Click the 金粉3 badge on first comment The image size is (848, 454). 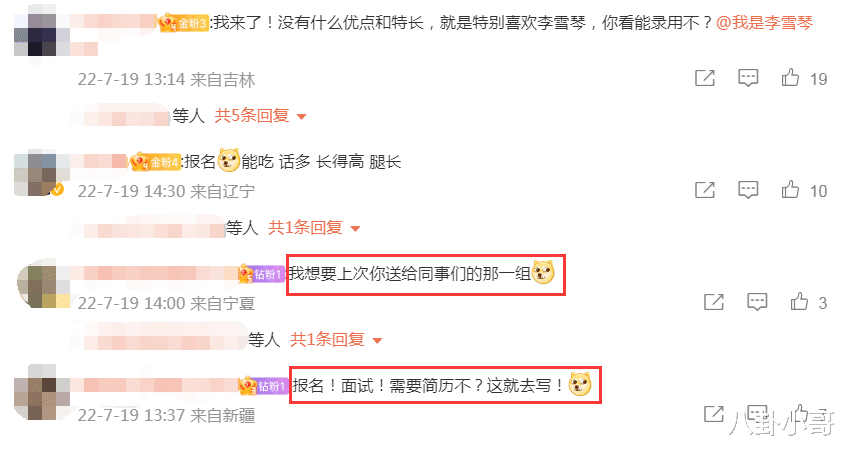[x=183, y=23]
